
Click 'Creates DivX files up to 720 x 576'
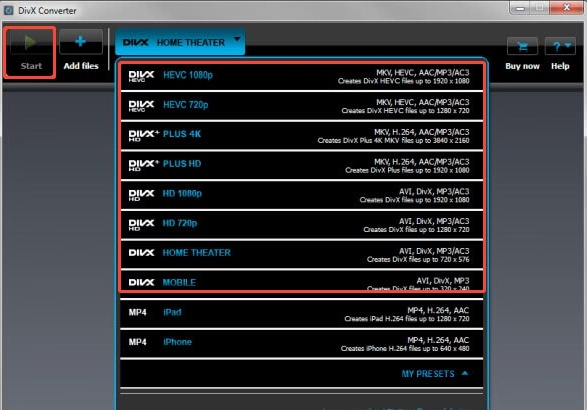tap(418, 259)
